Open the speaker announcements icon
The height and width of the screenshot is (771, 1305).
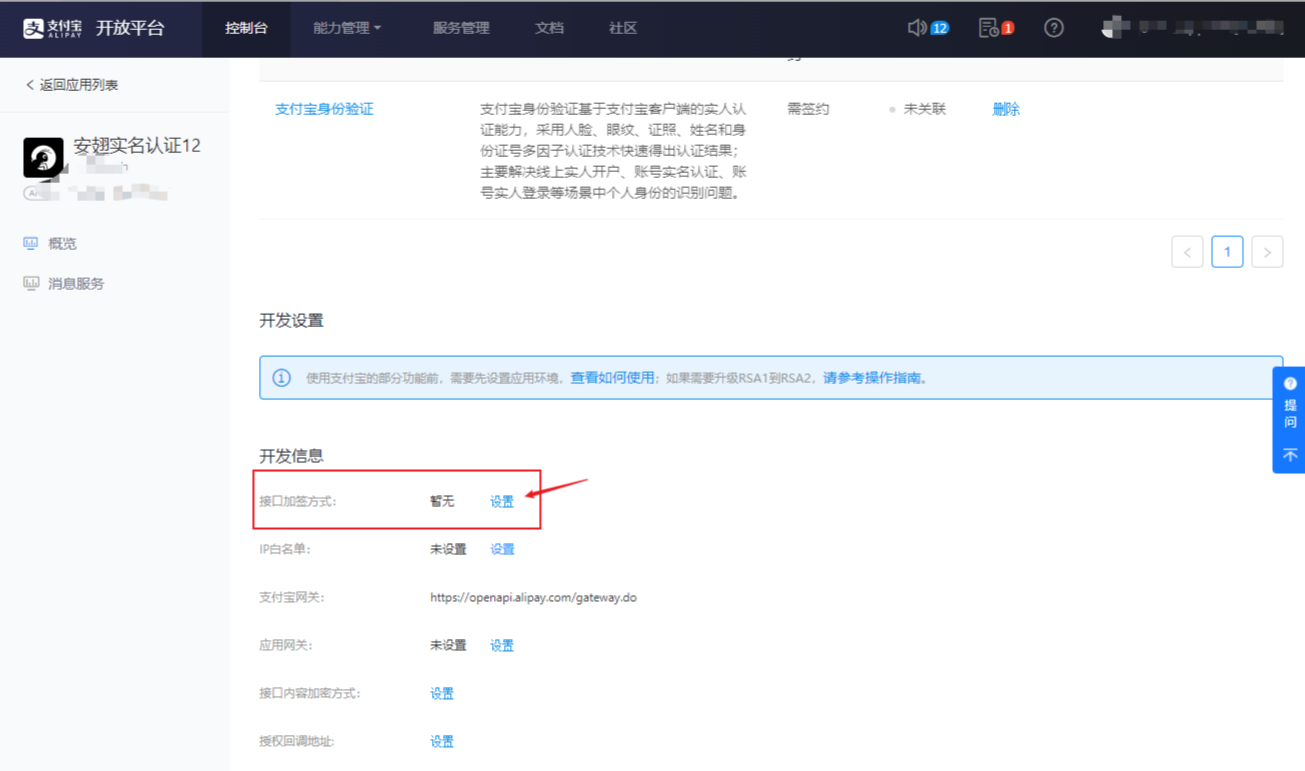click(x=916, y=28)
